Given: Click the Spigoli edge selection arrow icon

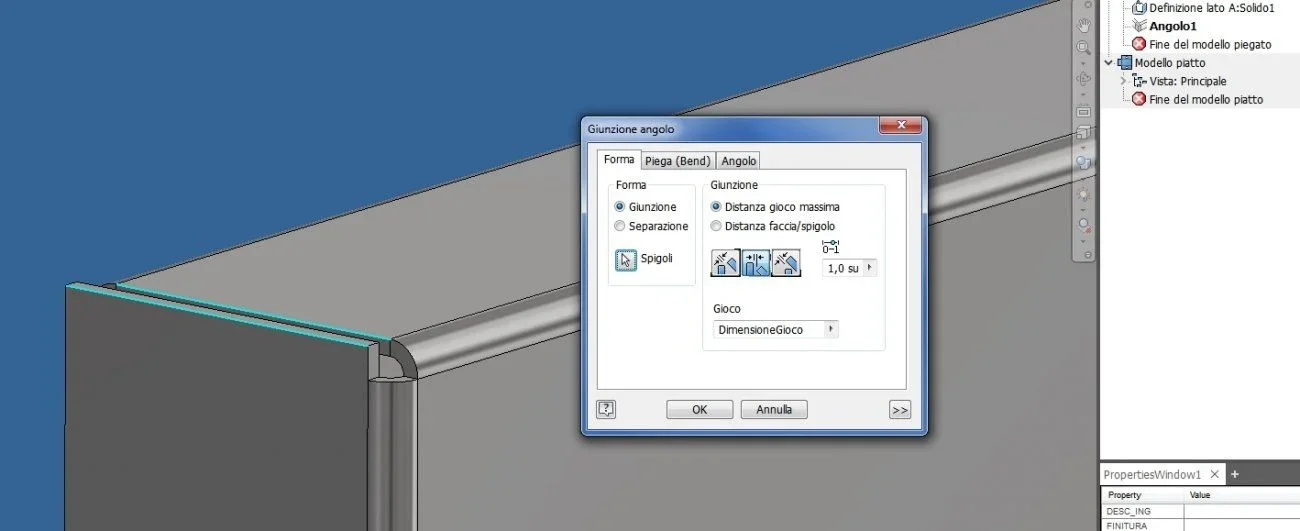Looking at the screenshot, I should coord(626,260).
